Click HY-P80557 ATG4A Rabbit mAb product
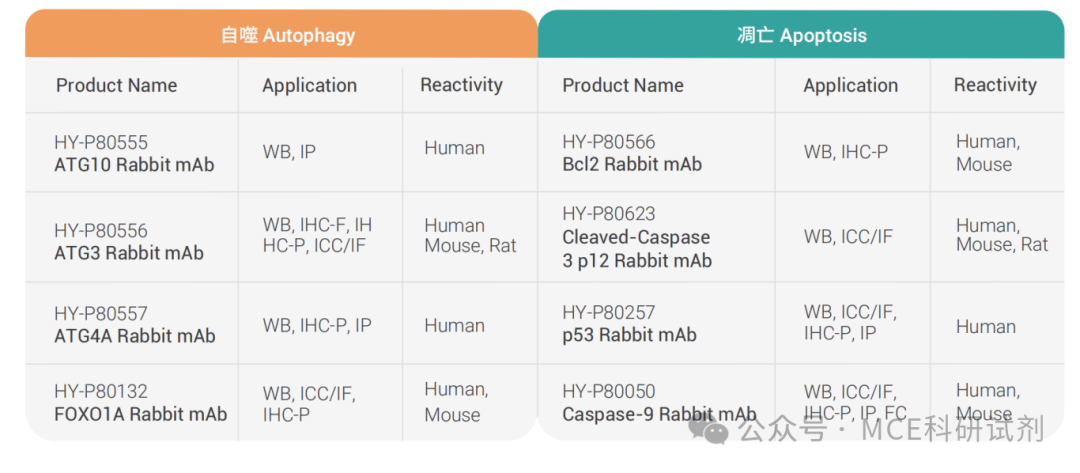Screen dimensions: 1080x473 coord(135,325)
